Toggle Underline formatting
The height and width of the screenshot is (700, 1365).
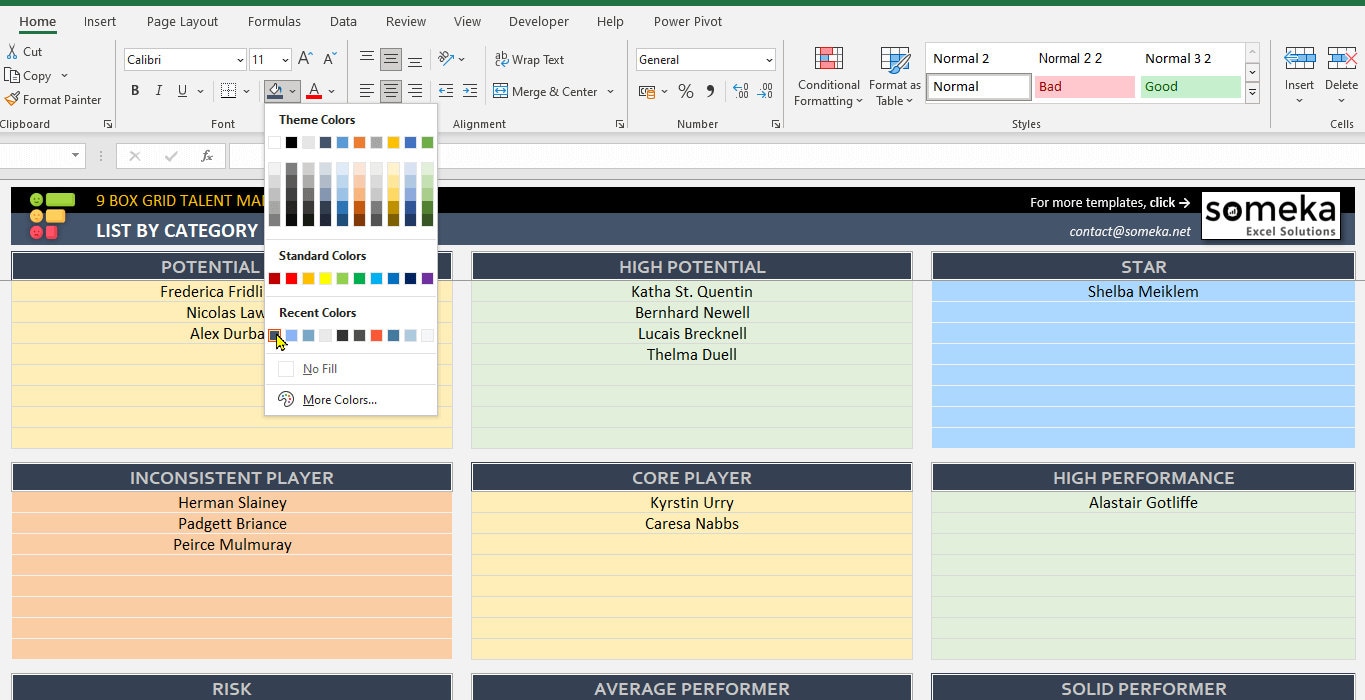[x=181, y=90]
